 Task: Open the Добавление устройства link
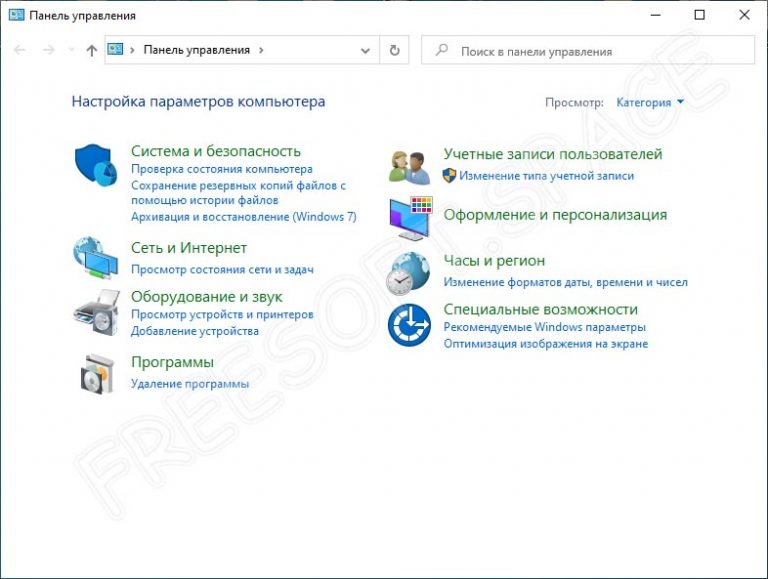pyautogui.click(x=194, y=331)
